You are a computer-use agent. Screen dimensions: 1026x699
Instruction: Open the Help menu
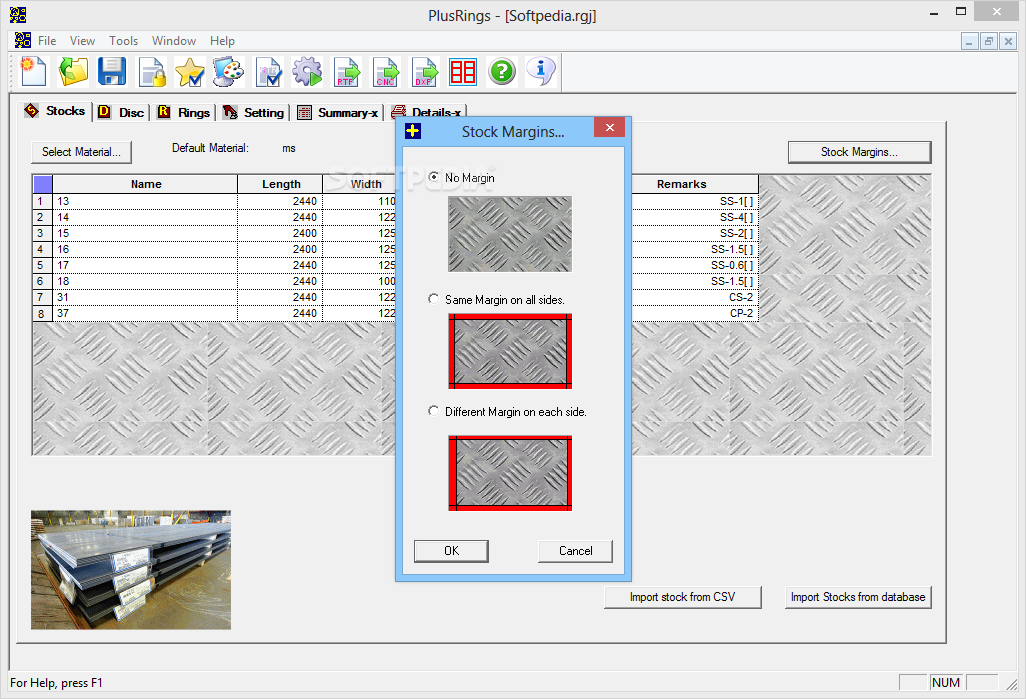[x=222, y=41]
